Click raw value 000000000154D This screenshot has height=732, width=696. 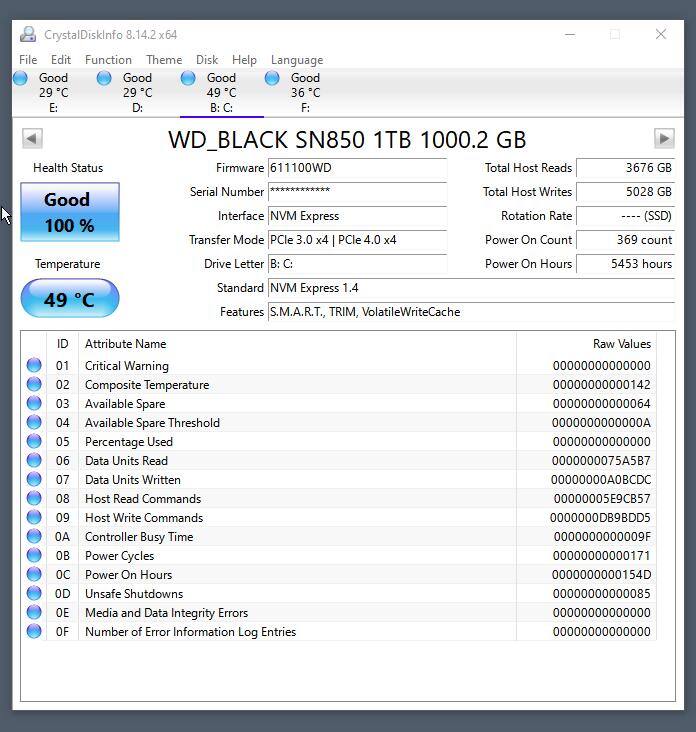point(601,575)
